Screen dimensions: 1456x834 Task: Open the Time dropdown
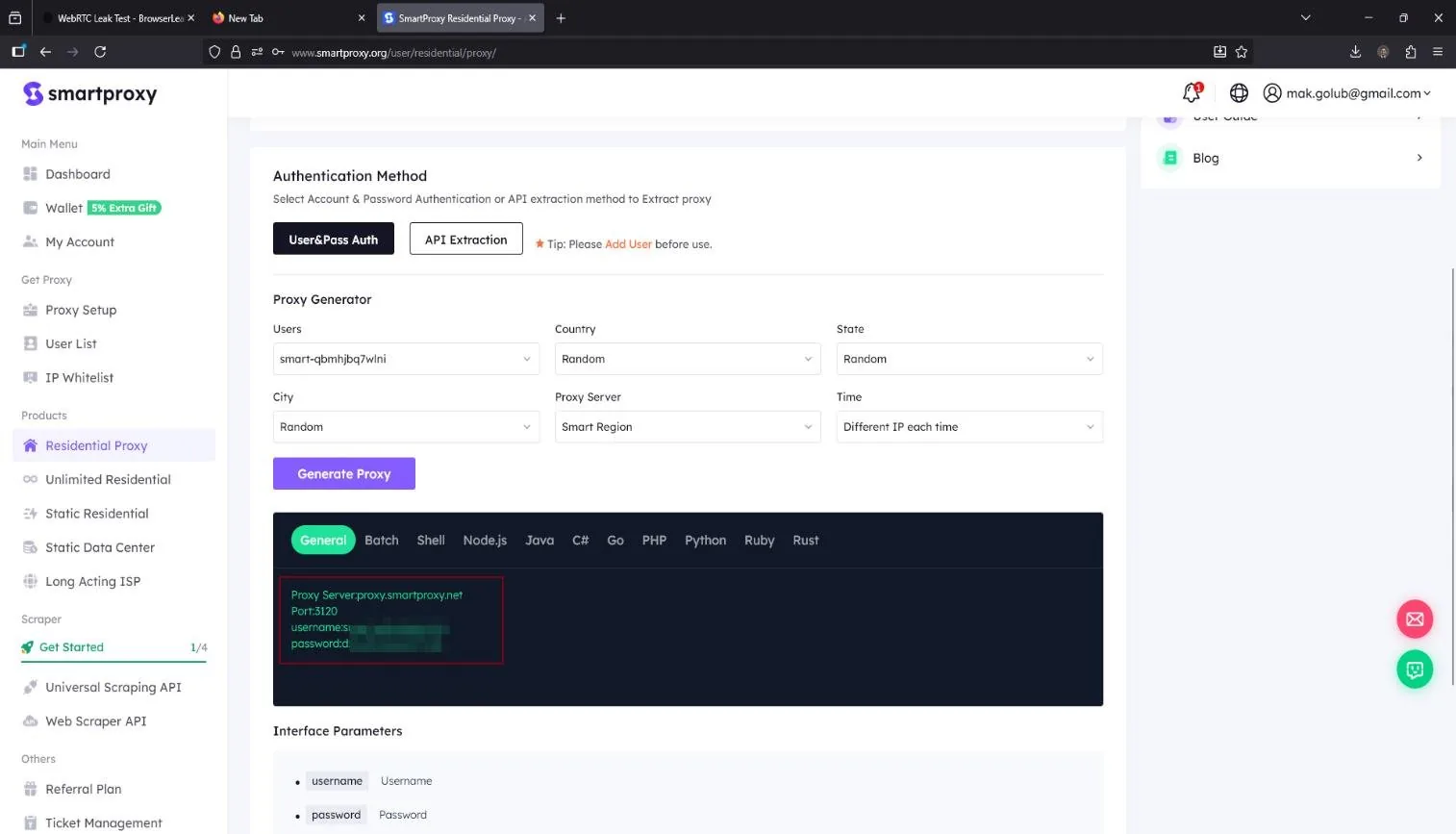tap(969, 427)
